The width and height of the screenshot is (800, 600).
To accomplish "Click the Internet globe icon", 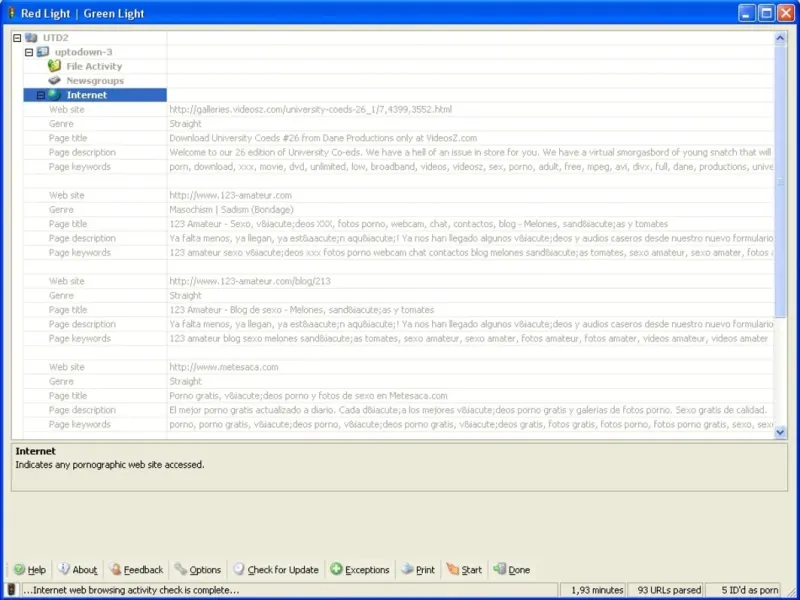I will tap(55, 94).
